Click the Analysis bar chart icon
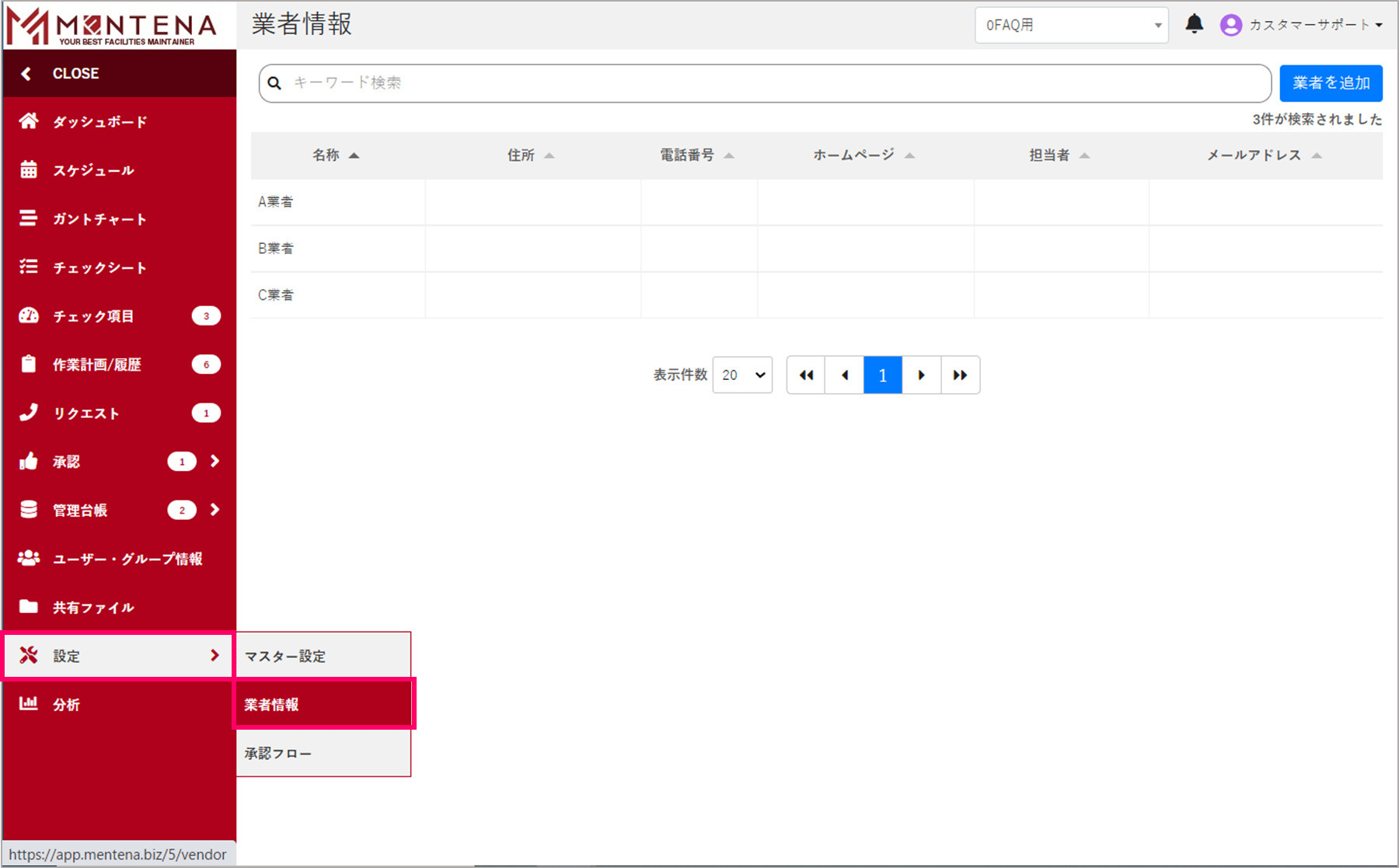This screenshot has height=868, width=1399. pos(29,704)
